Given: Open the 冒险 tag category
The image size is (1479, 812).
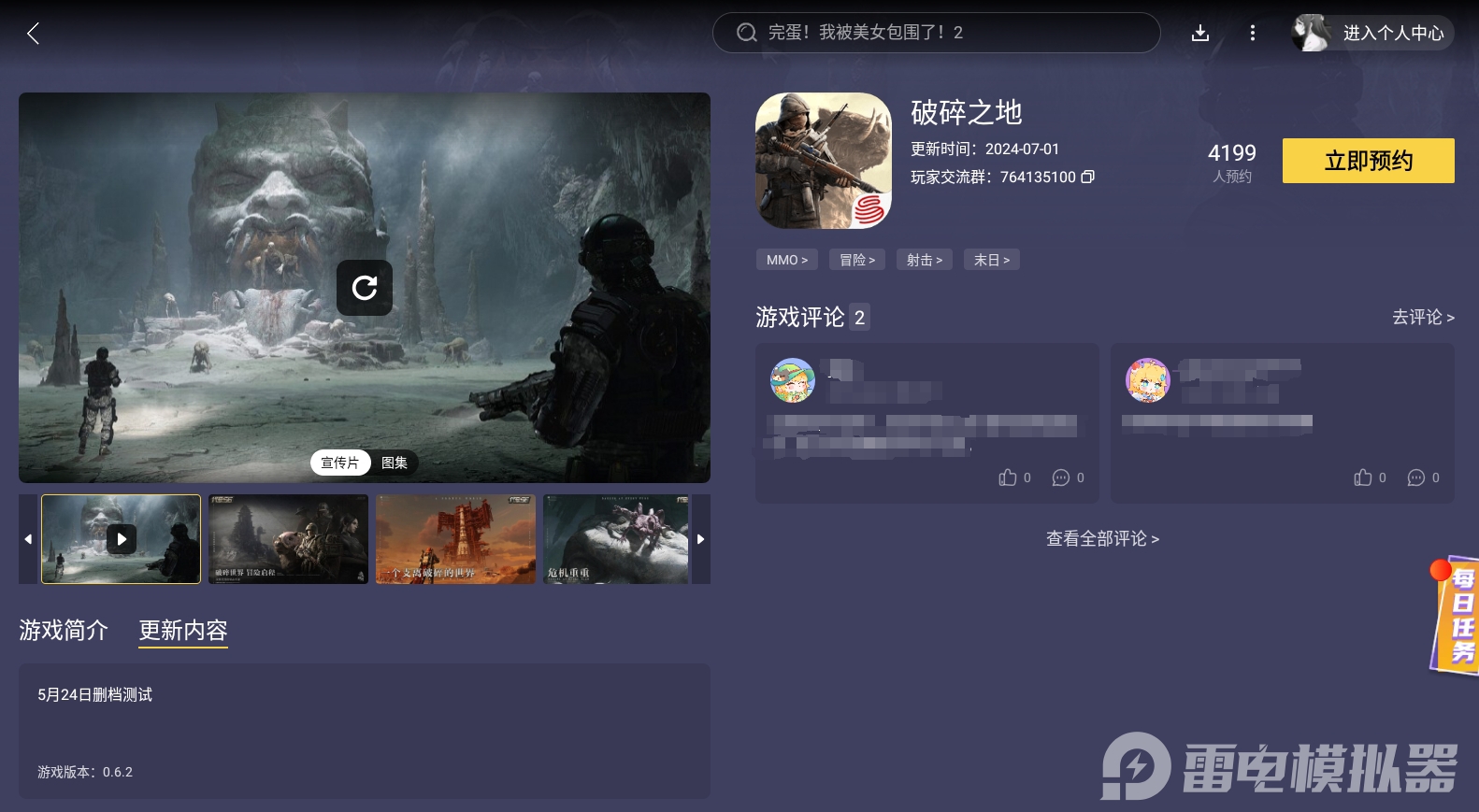Looking at the screenshot, I should point(857,260).
